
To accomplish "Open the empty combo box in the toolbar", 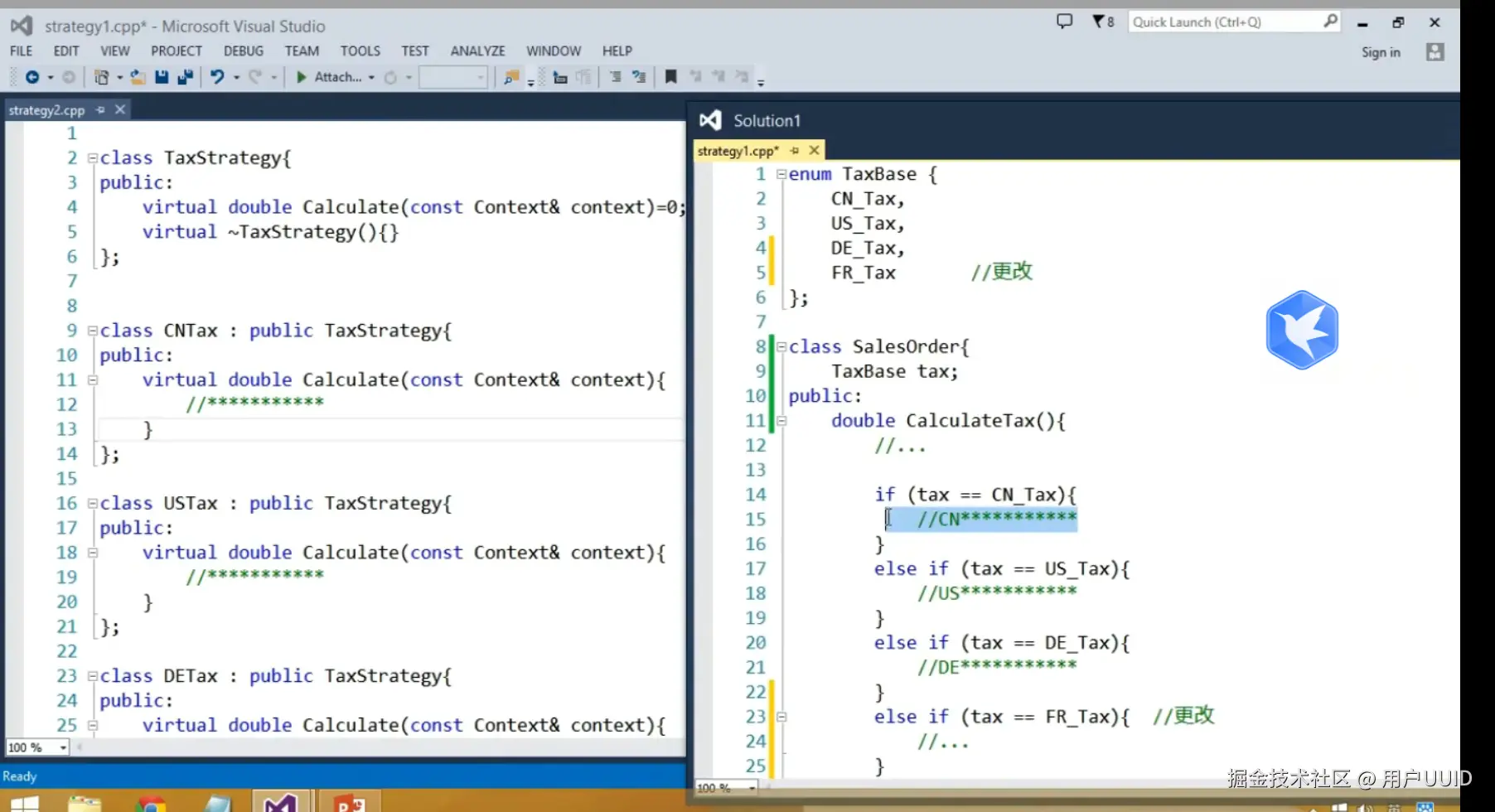I will pos(452,77).
